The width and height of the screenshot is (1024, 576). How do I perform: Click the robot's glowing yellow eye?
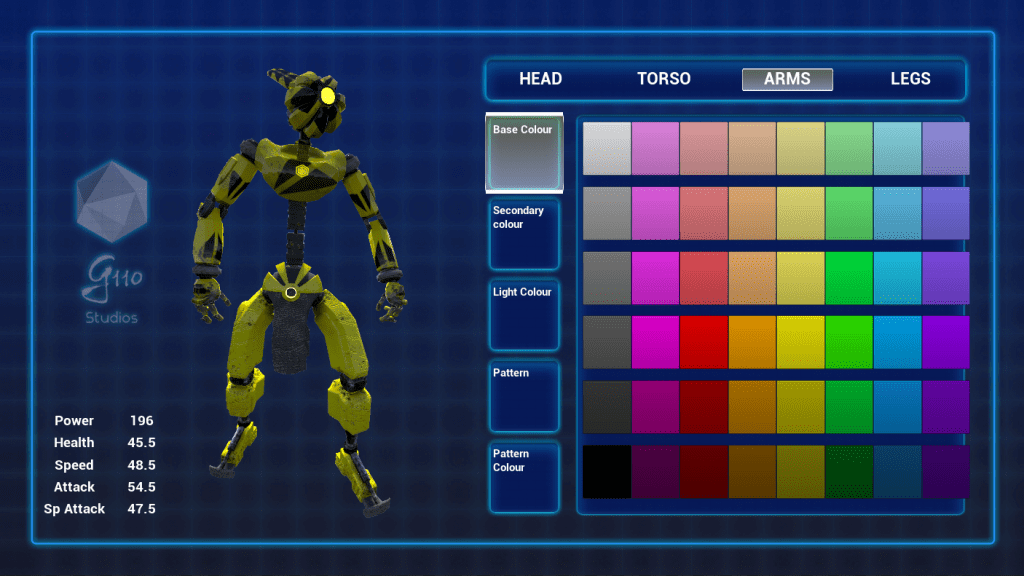click(327, 95)
